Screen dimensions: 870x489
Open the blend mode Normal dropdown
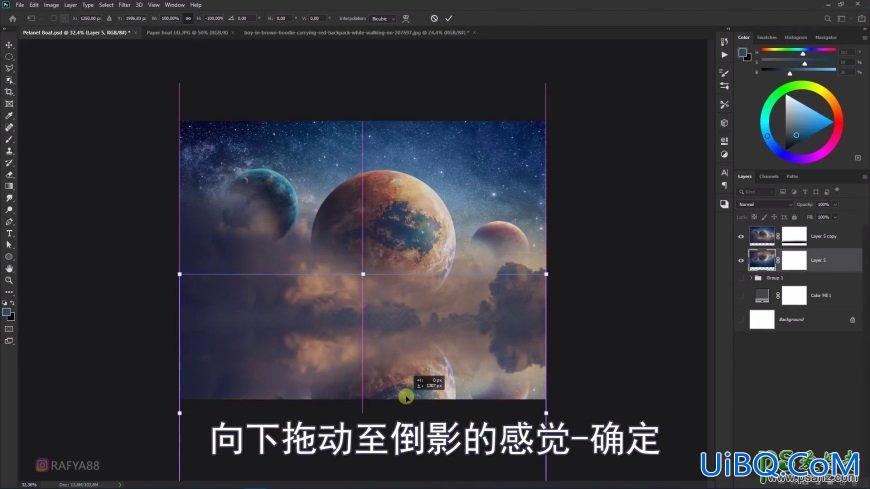pyautogui.click(x=765, y=205)
